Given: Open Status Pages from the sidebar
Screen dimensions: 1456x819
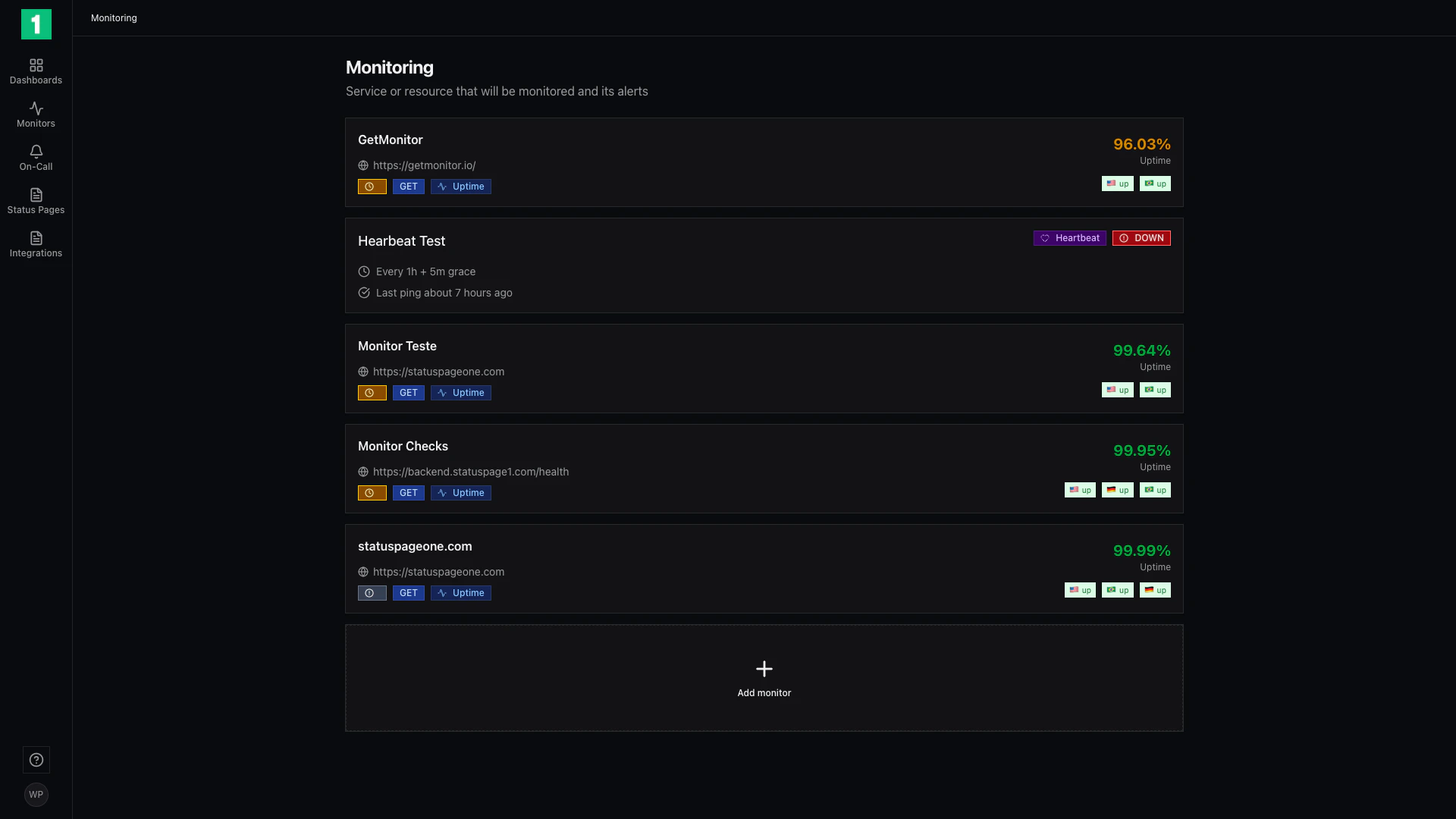Looking at the screenshot, I should click(x=36, y=201).
